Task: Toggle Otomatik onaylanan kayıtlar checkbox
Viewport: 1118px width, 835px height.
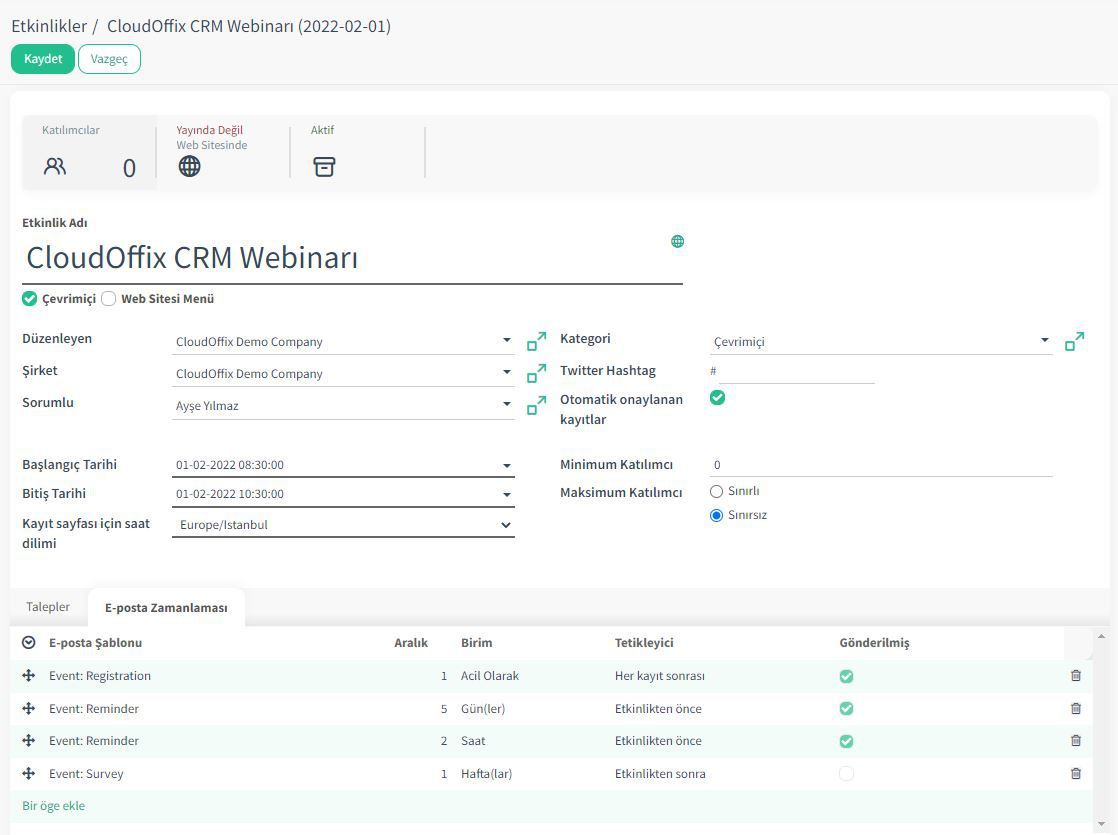Action: point(717,397)
